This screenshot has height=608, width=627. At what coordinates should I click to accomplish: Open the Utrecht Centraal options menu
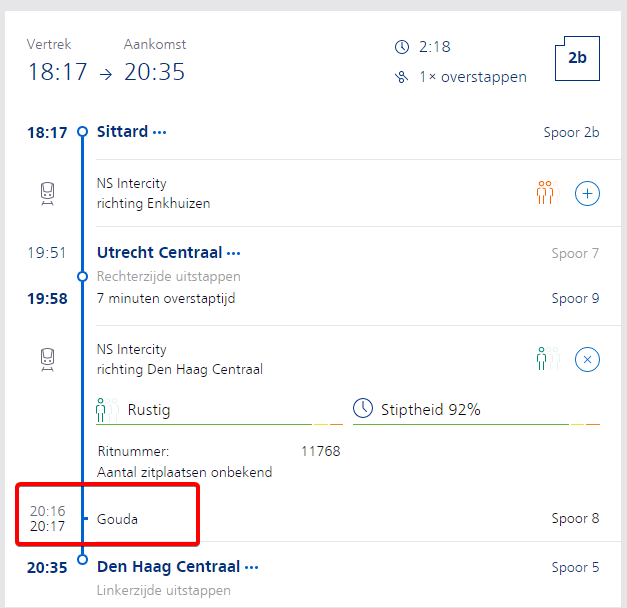[x=234, y=253]
